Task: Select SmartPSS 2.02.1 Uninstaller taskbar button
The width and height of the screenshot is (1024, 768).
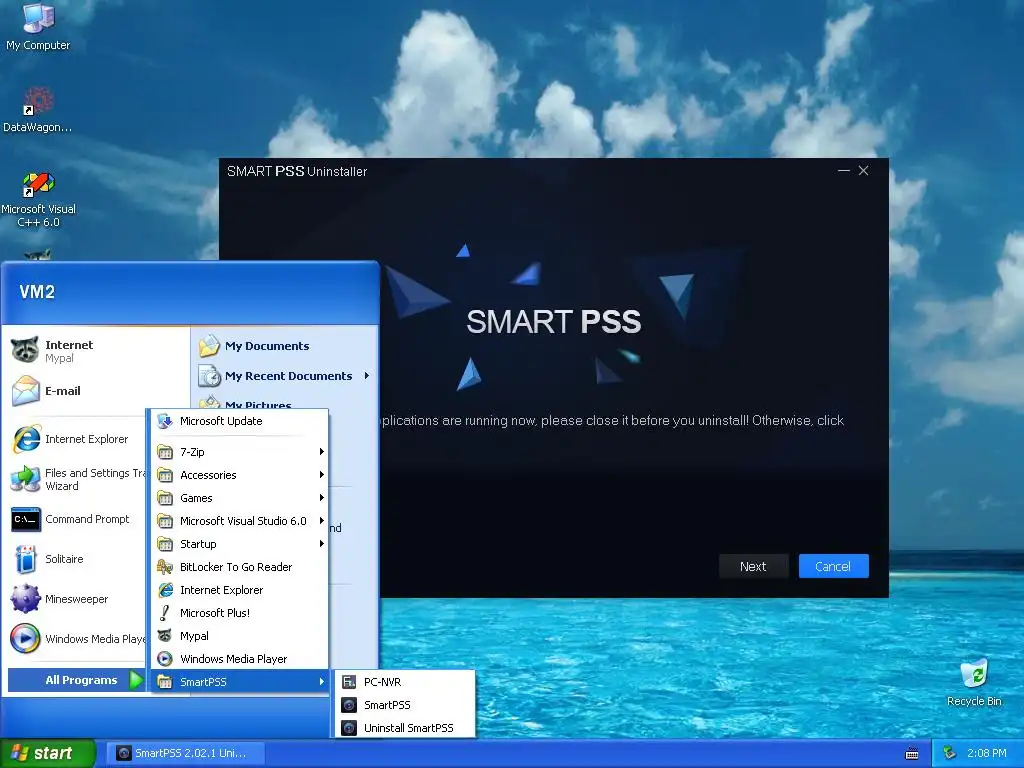Action: click(x=185, y=753)
